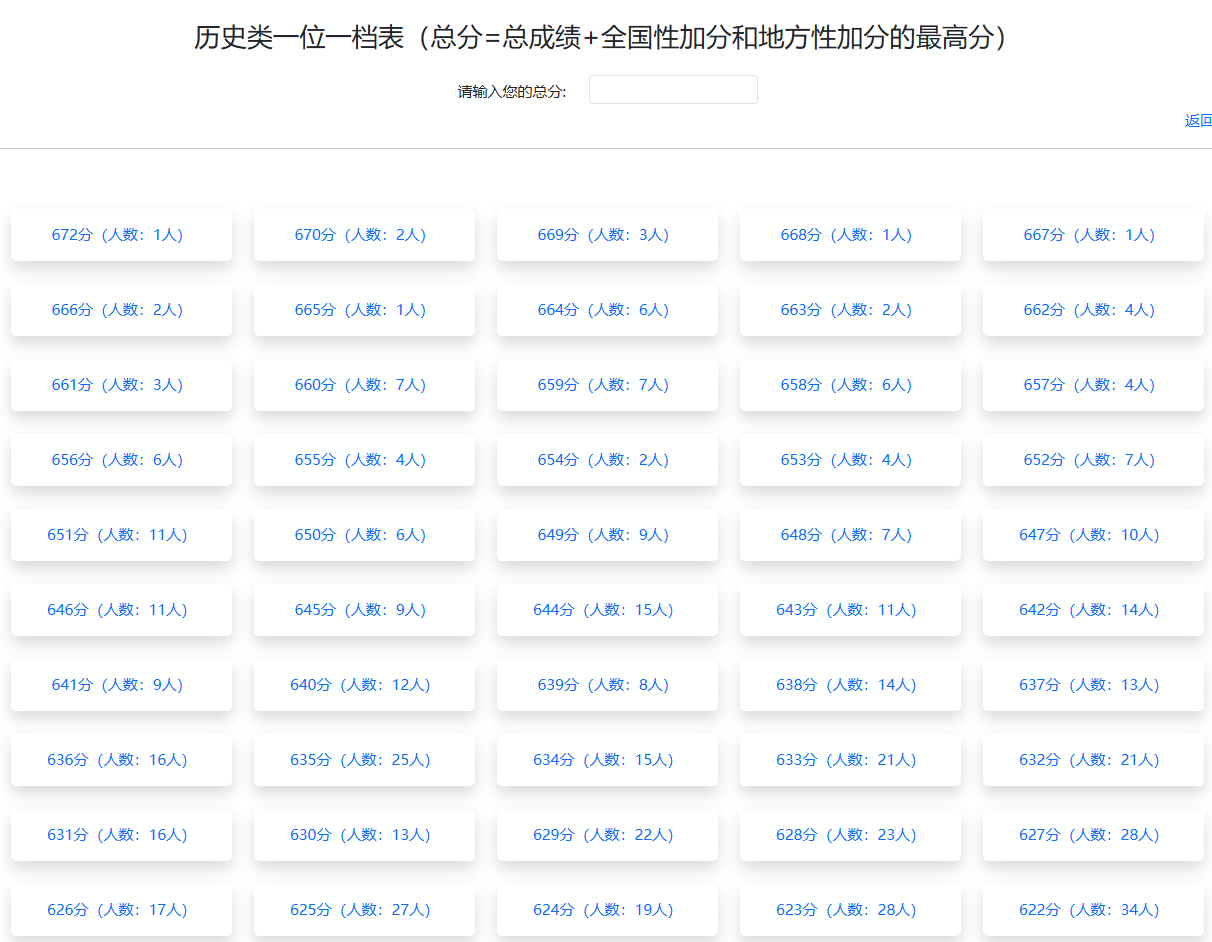Screen dimensions: 1212x942
Task: Open the 644分 (15人) card
Action: [x=607, y=610]
